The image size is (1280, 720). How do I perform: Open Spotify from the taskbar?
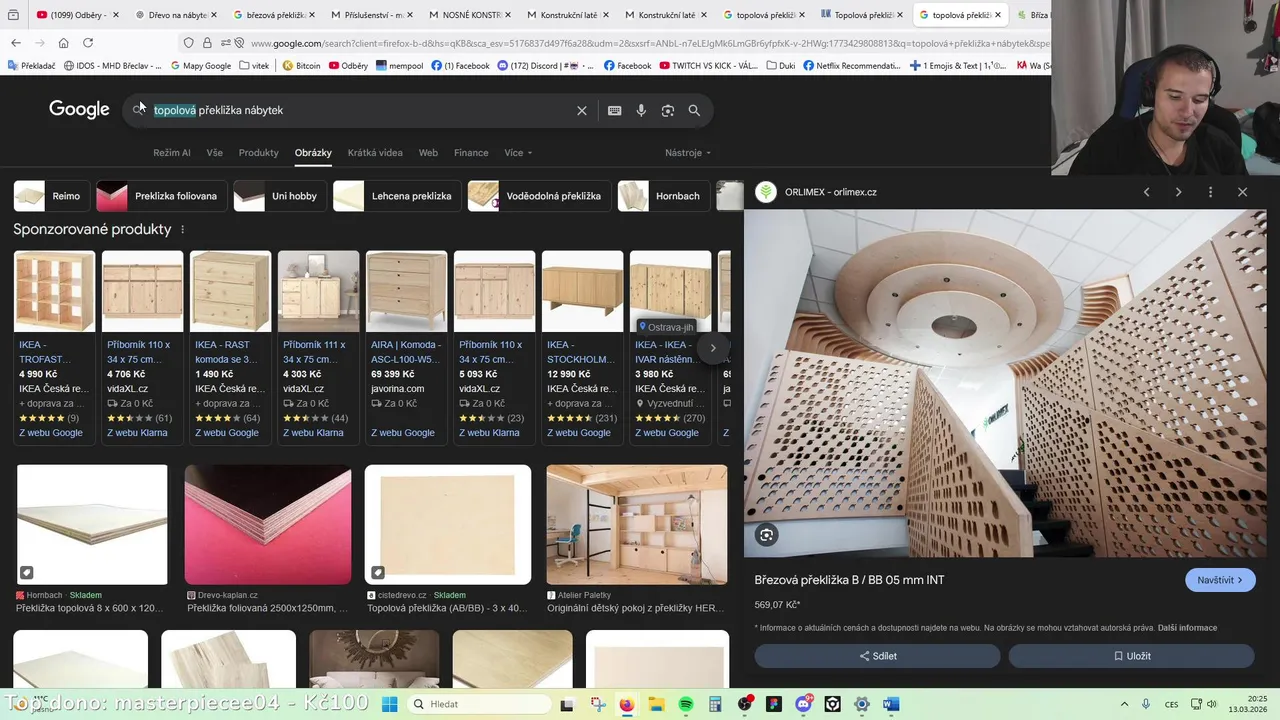coord(686,704)
